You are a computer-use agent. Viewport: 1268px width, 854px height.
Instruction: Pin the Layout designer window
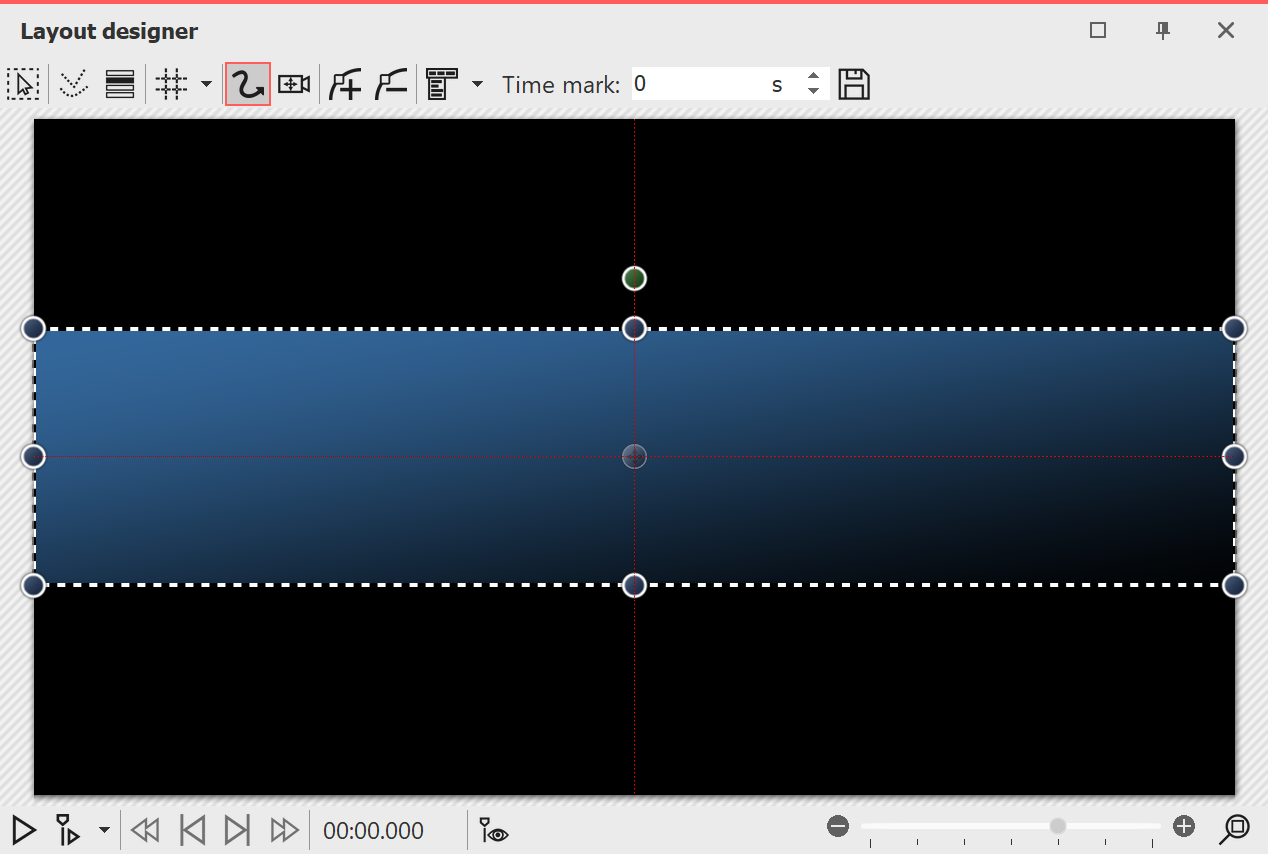coord(1162,31)
